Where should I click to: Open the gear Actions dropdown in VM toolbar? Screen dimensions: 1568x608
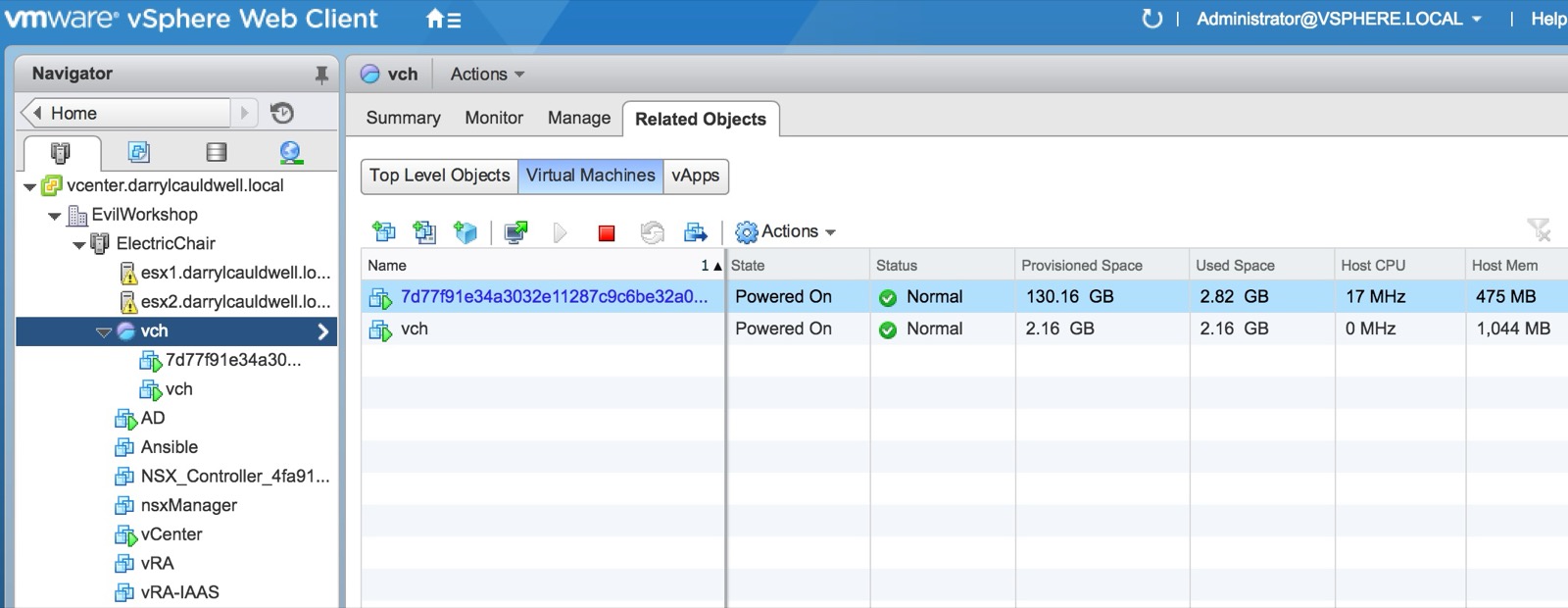pyautogui.click(x=786, y=231)
